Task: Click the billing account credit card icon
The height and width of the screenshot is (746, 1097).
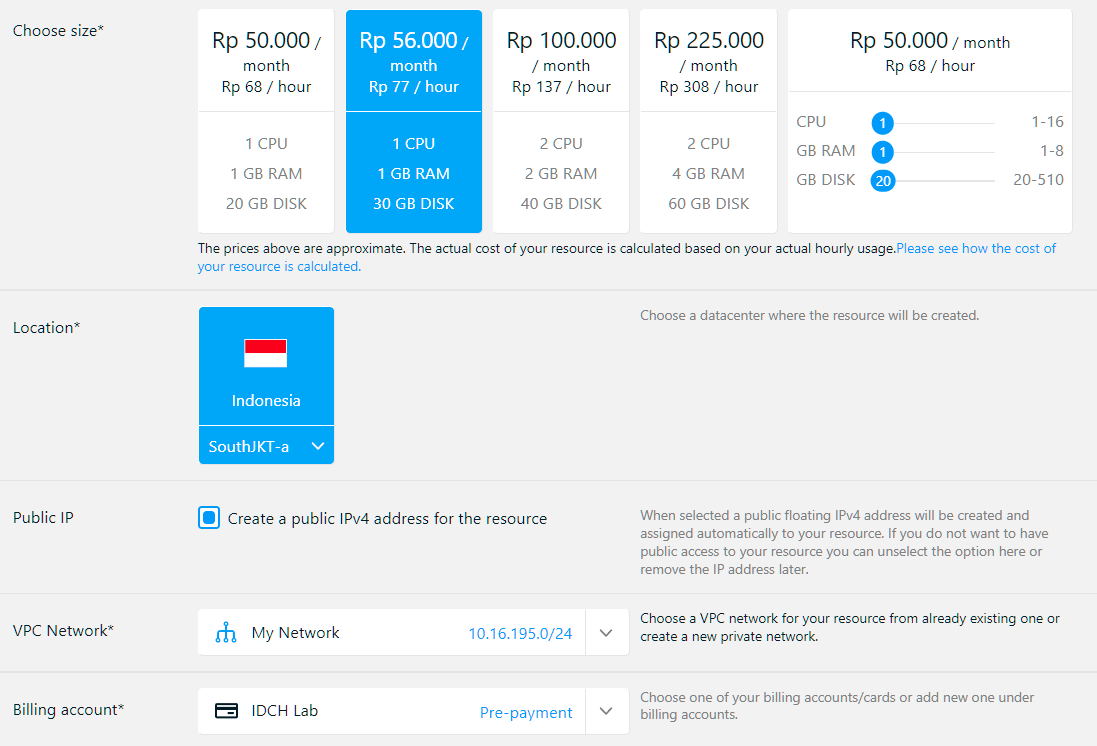Action: tap(227, 711)
